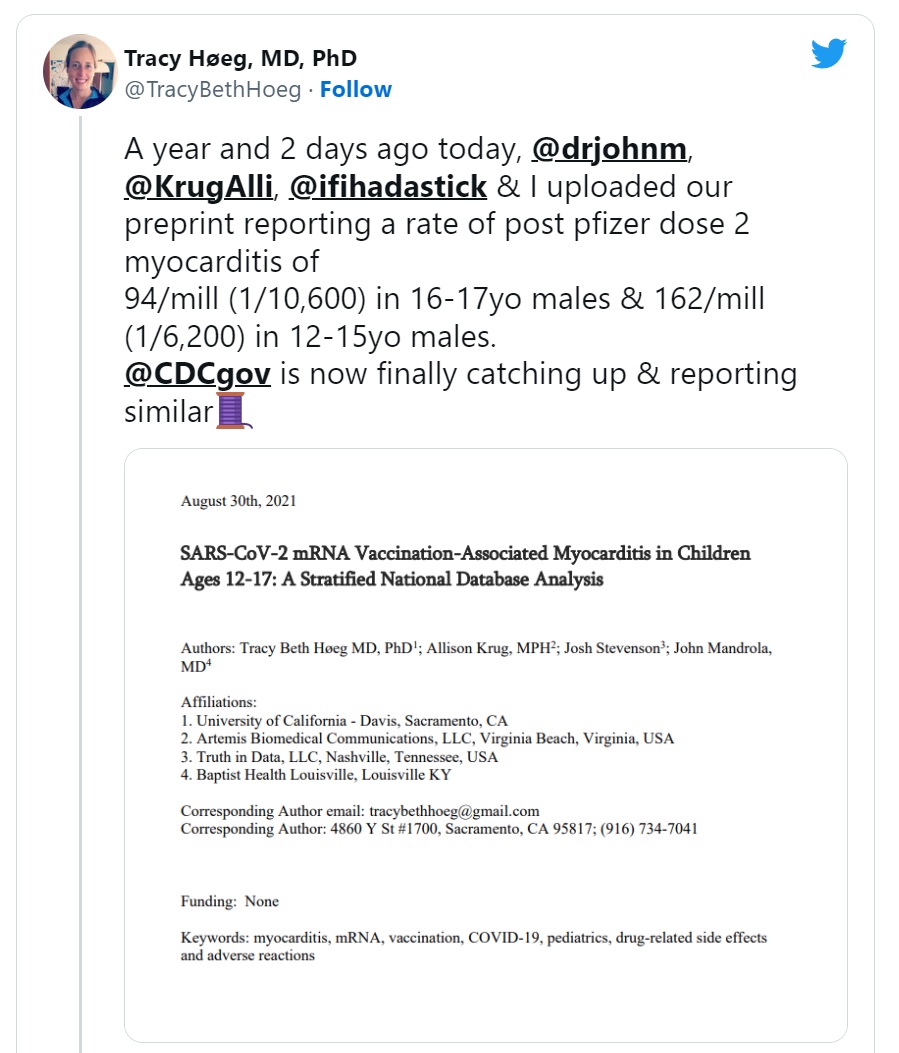Click the display name Tracy Høeg, MD, PhD
Viewport: 899px width, 1053px height.
pos(240,59)
